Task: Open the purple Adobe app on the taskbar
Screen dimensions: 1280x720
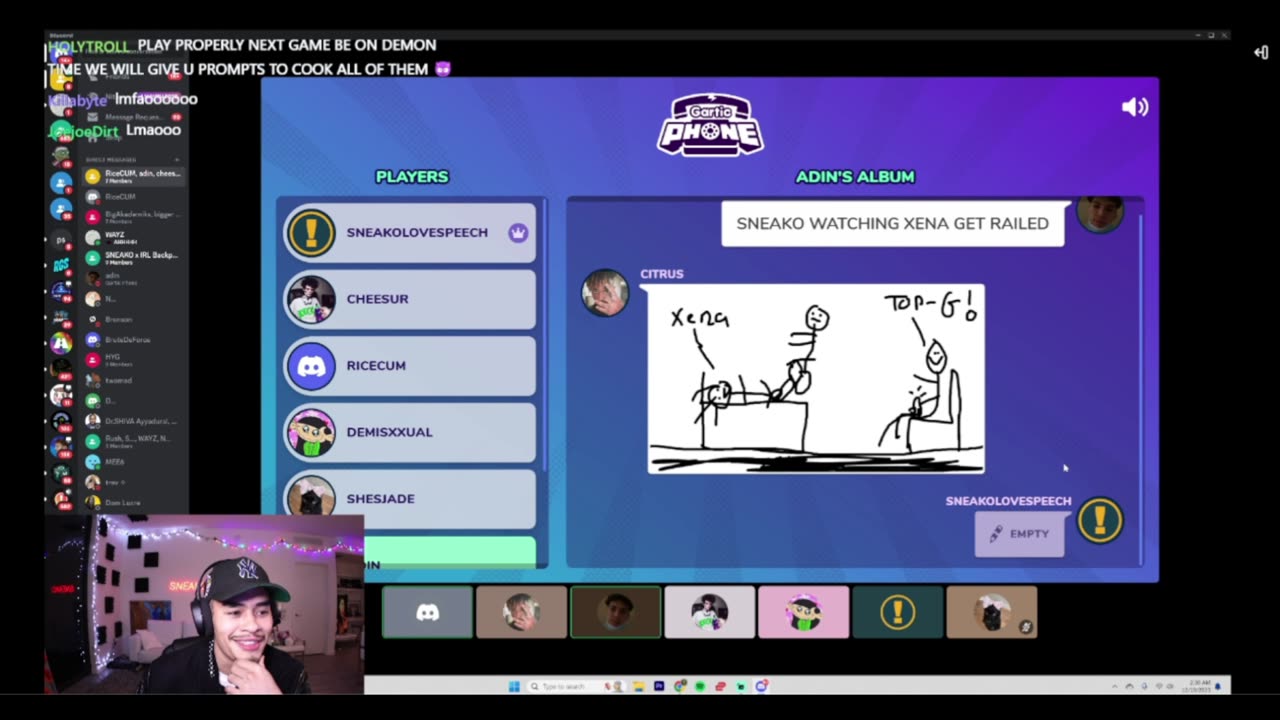Action: tap(659, 686)
